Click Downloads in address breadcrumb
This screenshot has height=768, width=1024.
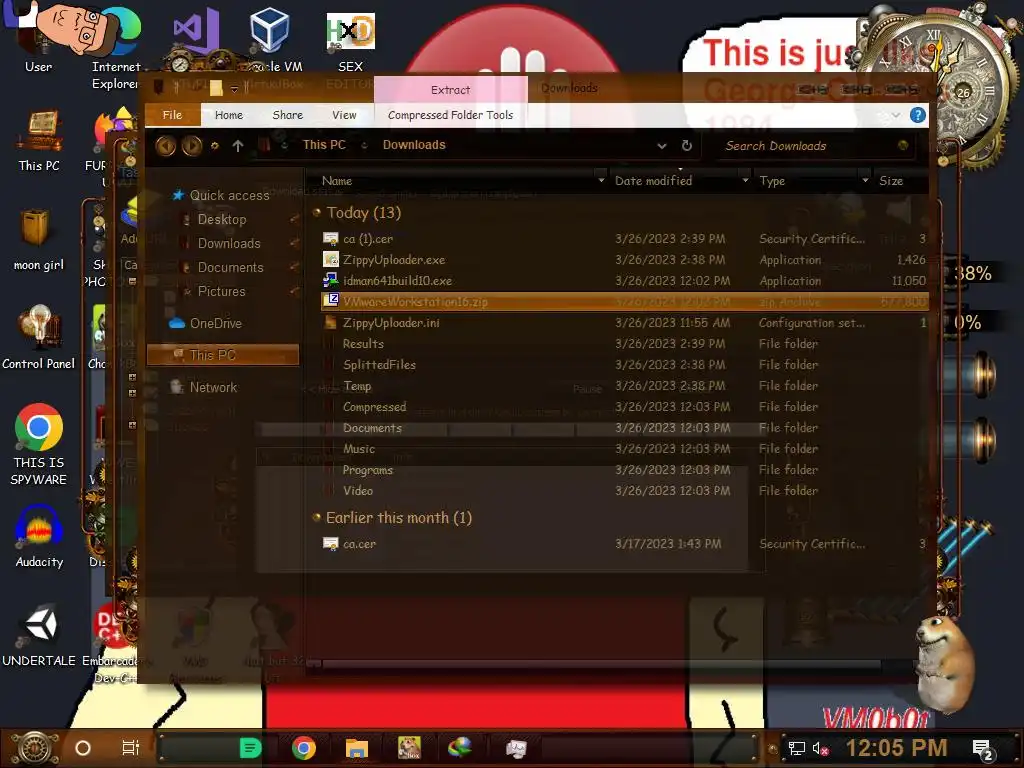click(x=414, y=145)
